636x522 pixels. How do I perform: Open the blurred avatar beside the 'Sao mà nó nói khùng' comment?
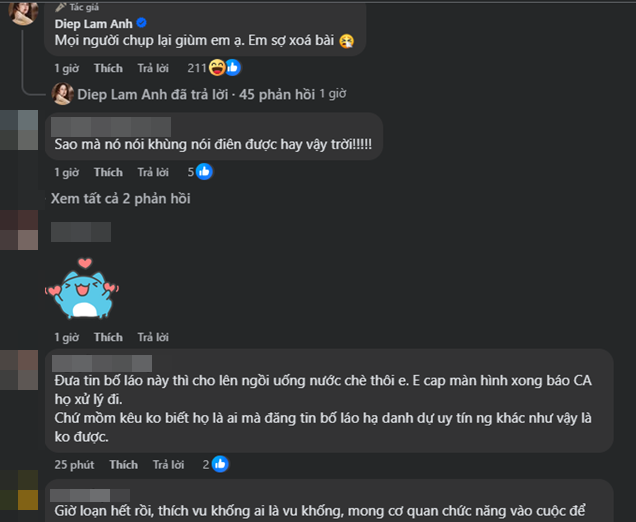click(x=19, y=130)
